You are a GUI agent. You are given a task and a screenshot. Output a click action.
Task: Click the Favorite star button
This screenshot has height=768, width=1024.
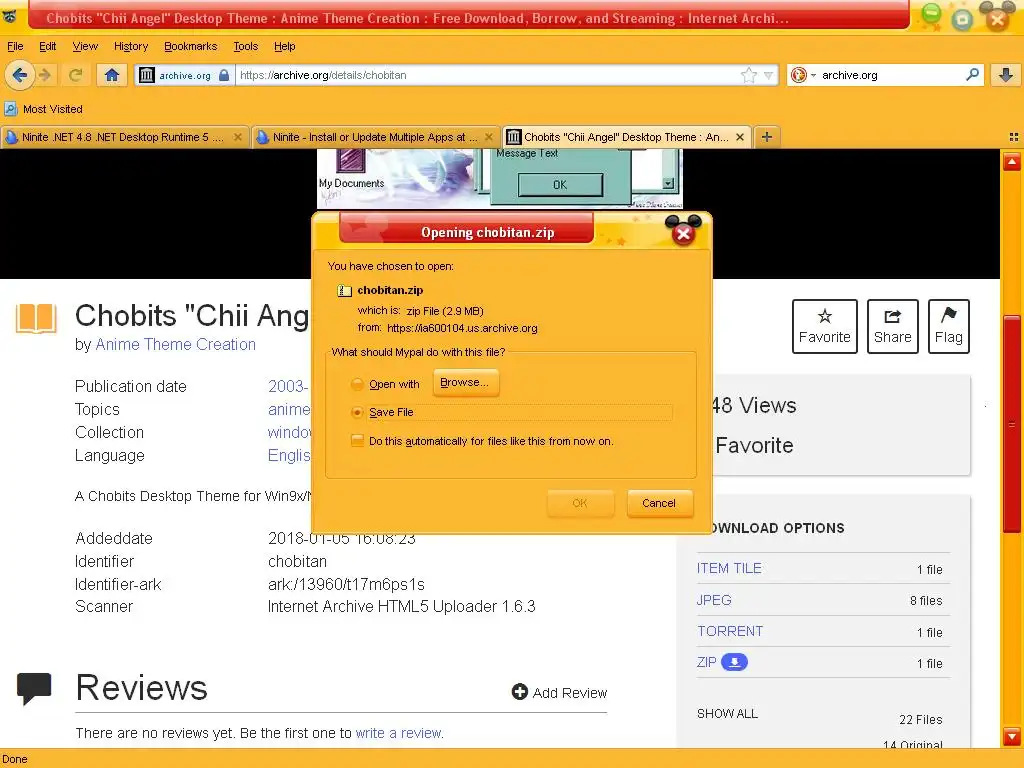tap(825, 327)
